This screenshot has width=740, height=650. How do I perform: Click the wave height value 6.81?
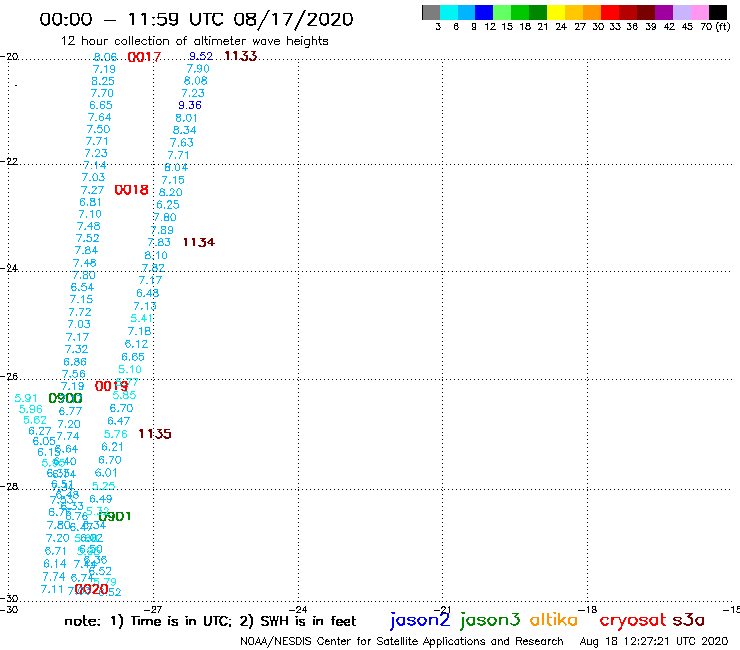click(x=91, y=203)
